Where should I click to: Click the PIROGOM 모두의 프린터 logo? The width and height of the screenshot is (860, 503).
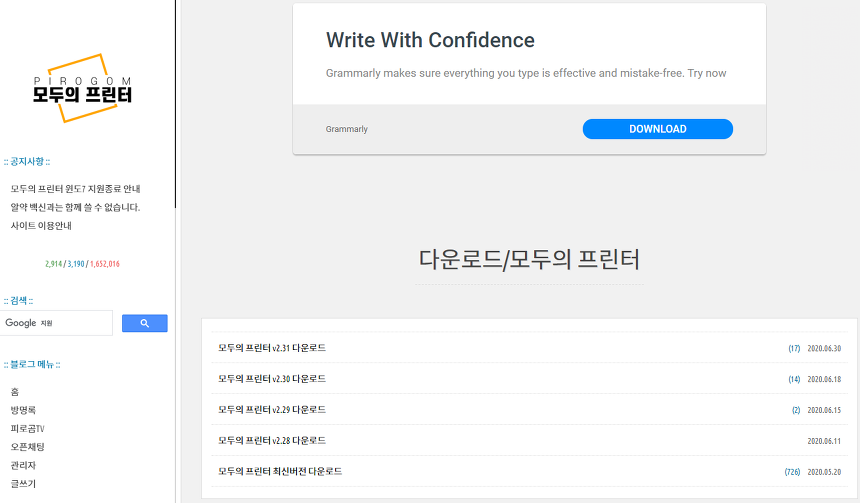[82, 89]
